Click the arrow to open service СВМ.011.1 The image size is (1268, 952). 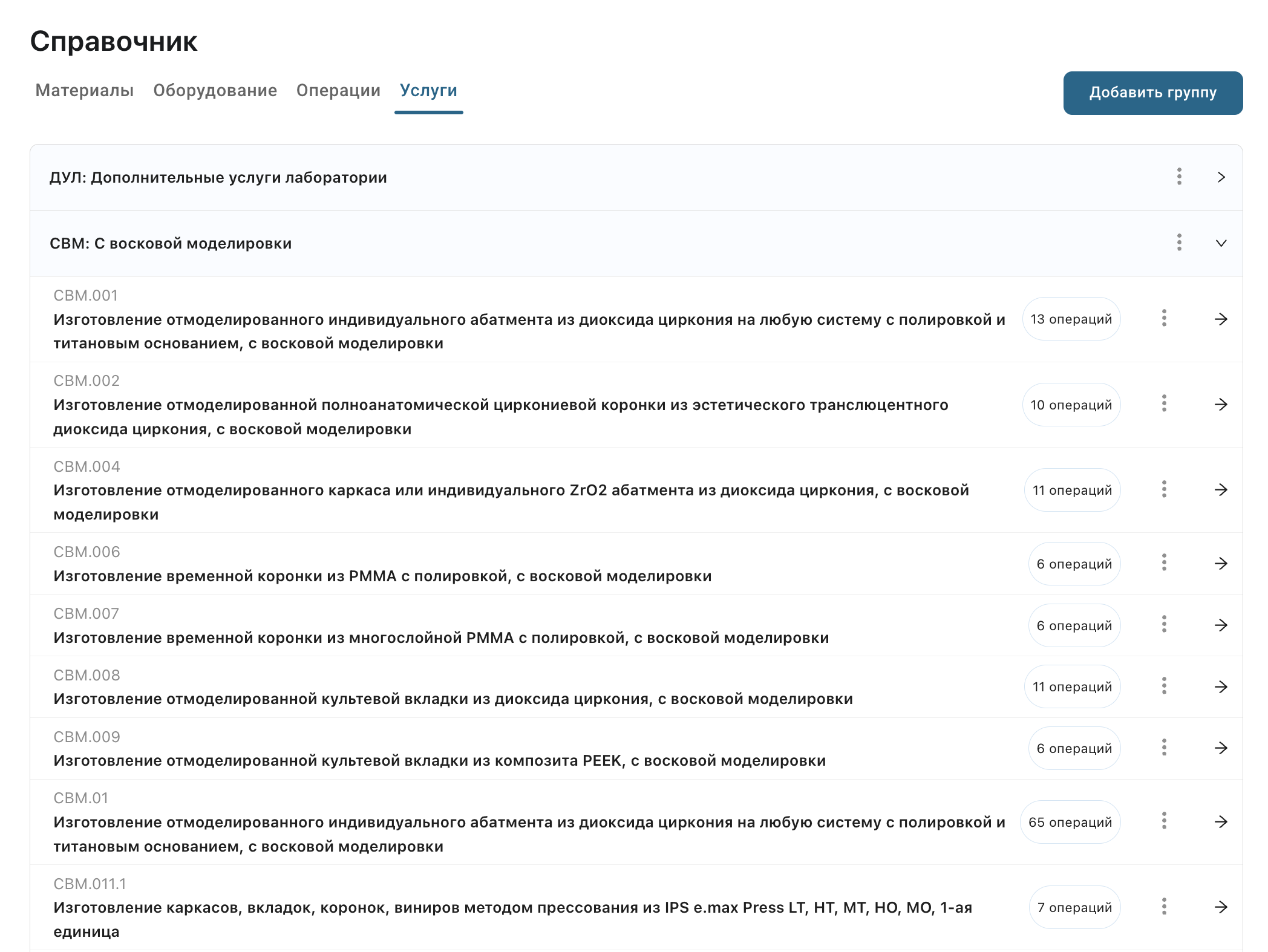click(x=1221, y=907)
